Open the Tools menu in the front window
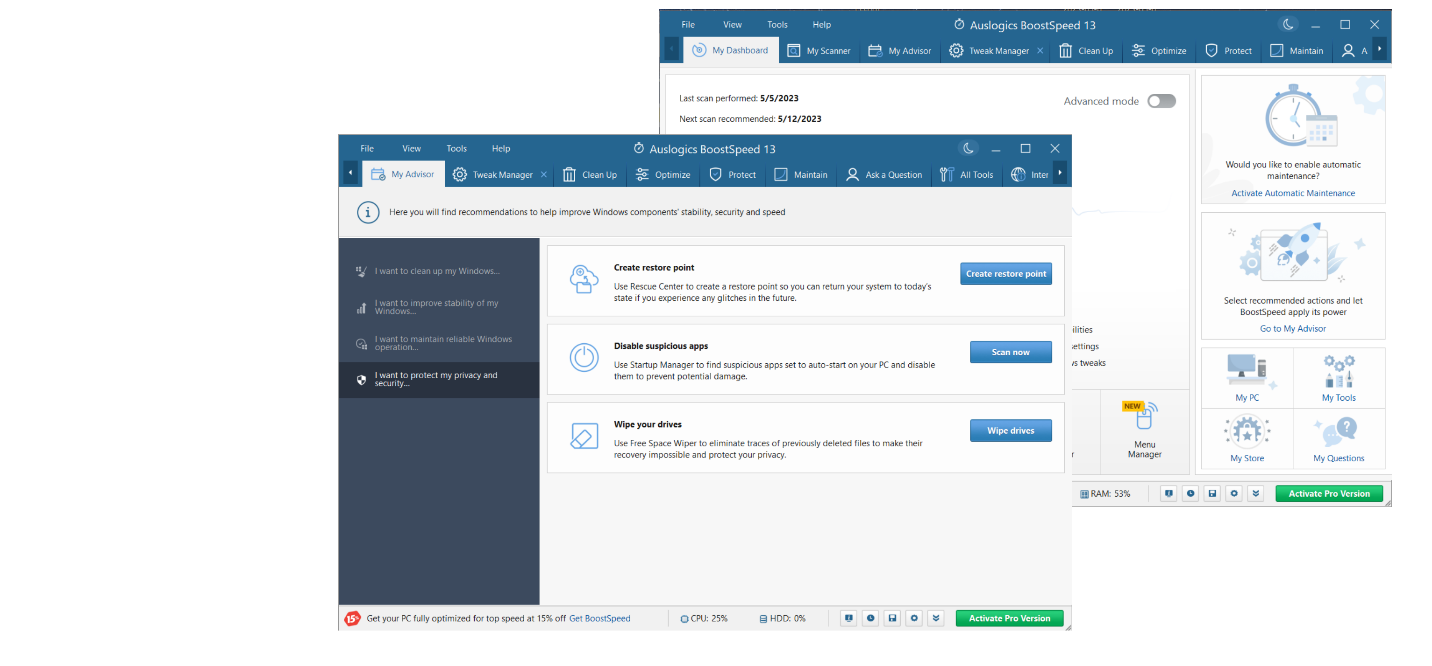The image size is (1432, 666). click(456, 148)
